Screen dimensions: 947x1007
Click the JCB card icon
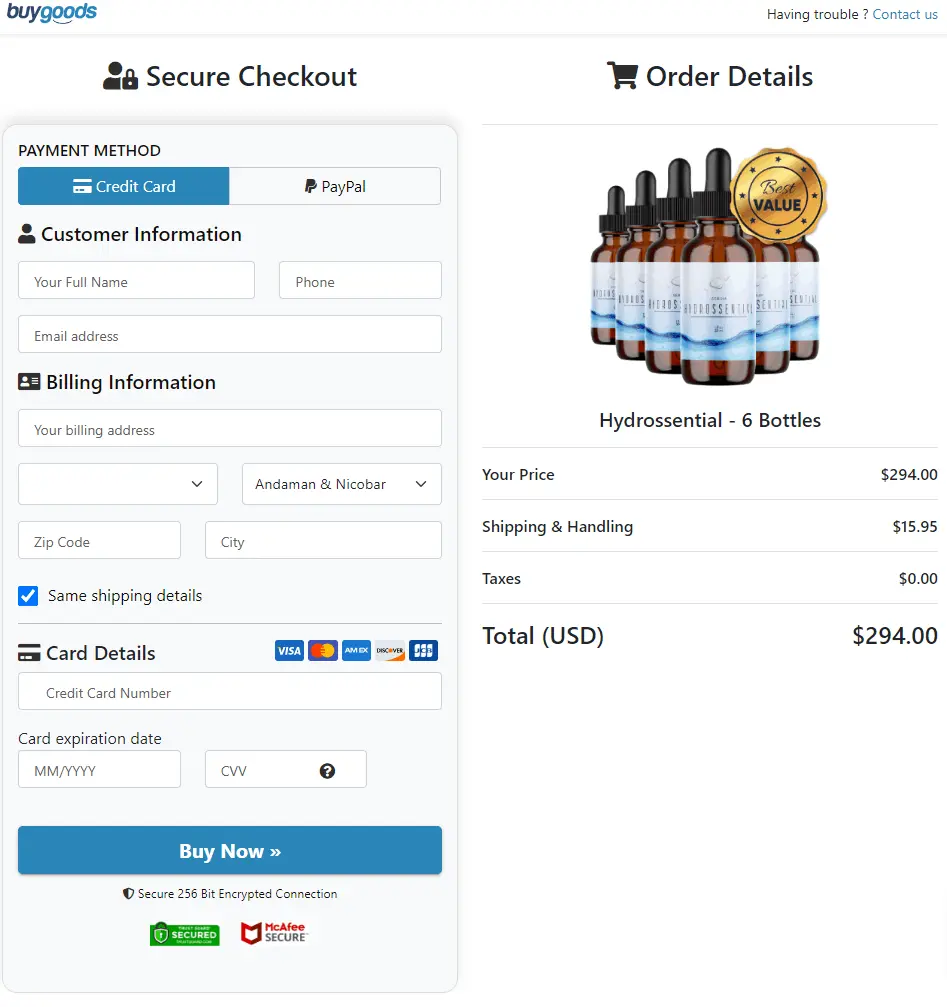(423, 650)
